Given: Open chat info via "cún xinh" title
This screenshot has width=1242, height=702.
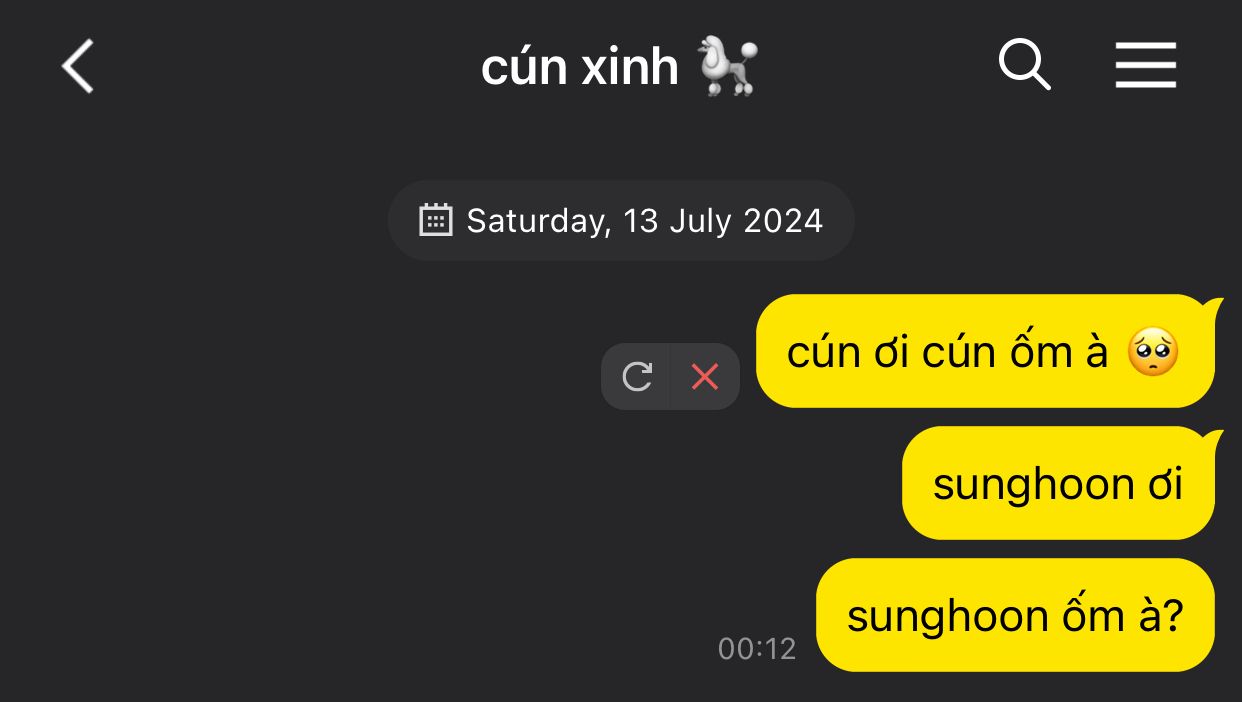Looking at the screenshot, I should click(579, 67).
